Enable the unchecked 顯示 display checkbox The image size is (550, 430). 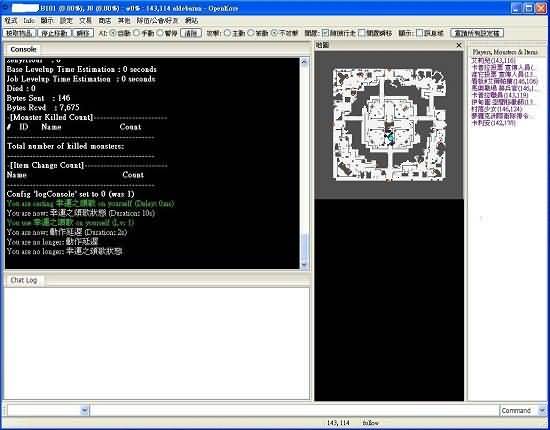tap(420, 33)
